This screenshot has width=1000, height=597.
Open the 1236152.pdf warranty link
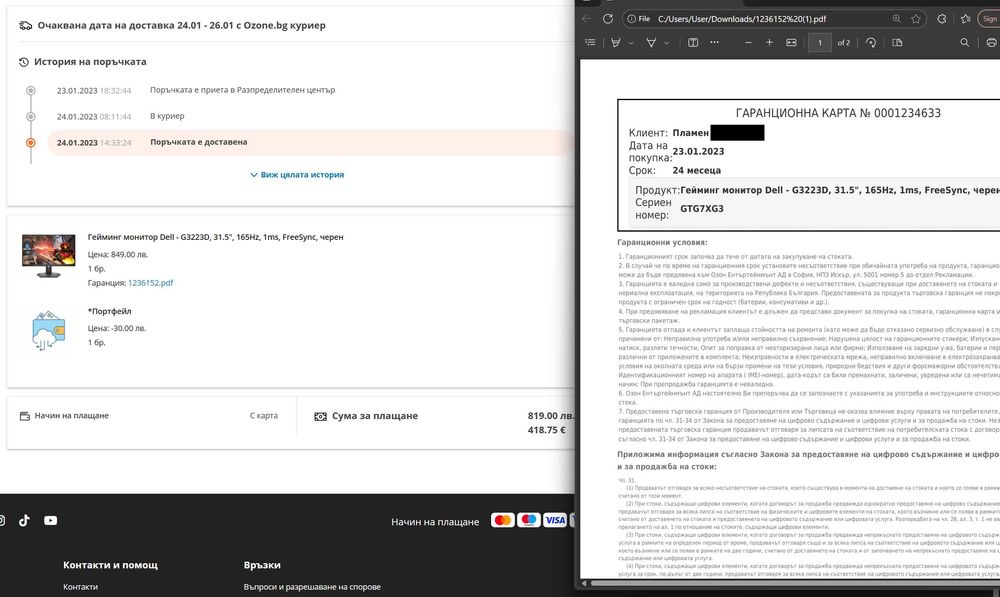[151, 283]
